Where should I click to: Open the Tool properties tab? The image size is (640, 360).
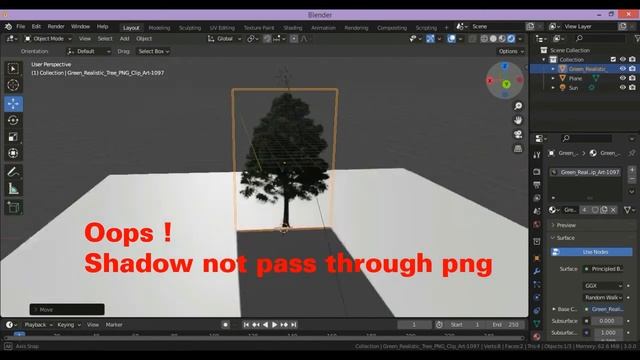click(x=537, y=155)
